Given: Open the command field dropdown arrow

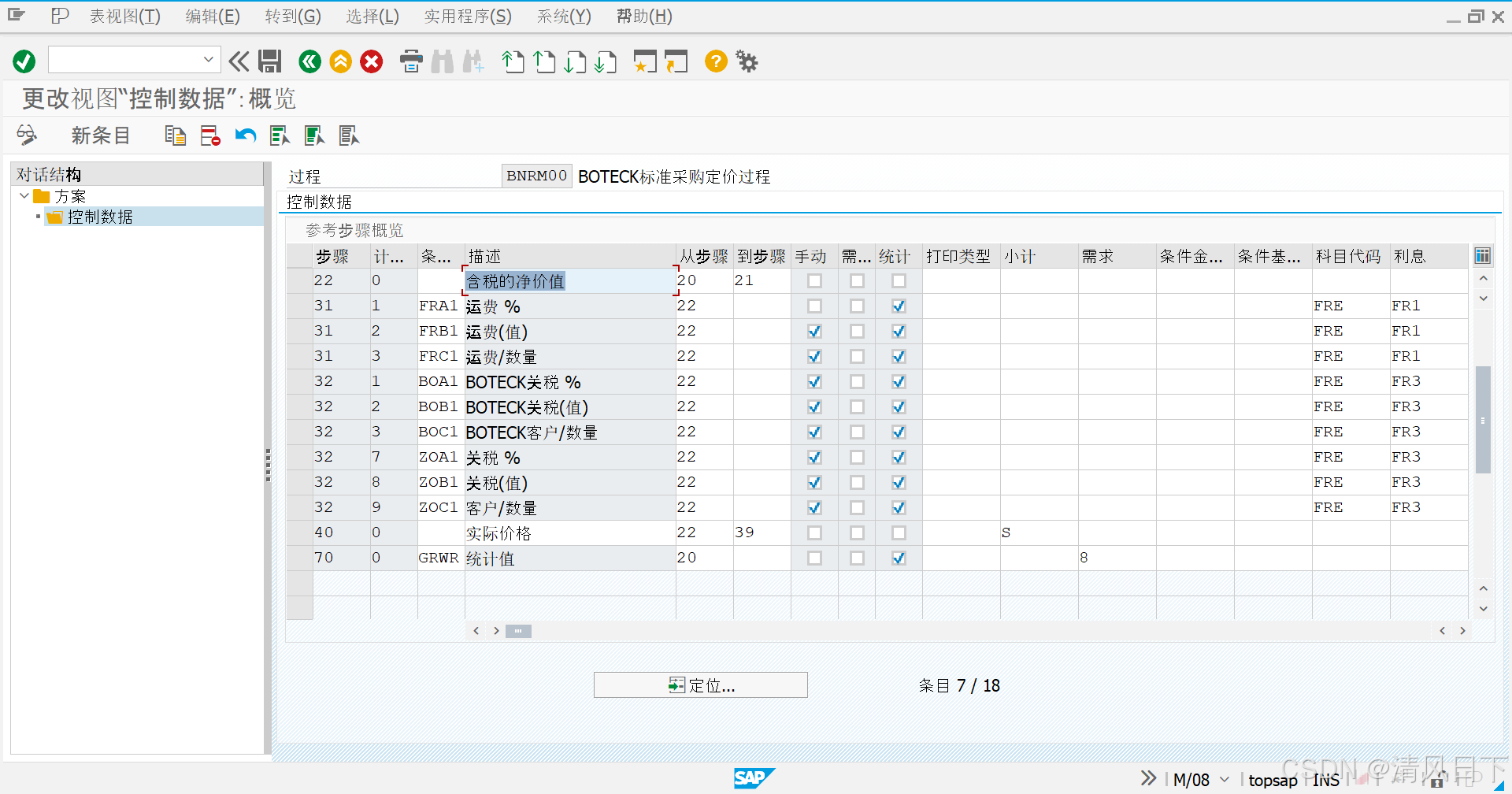Looking at the screenshot, I should 208,59.
